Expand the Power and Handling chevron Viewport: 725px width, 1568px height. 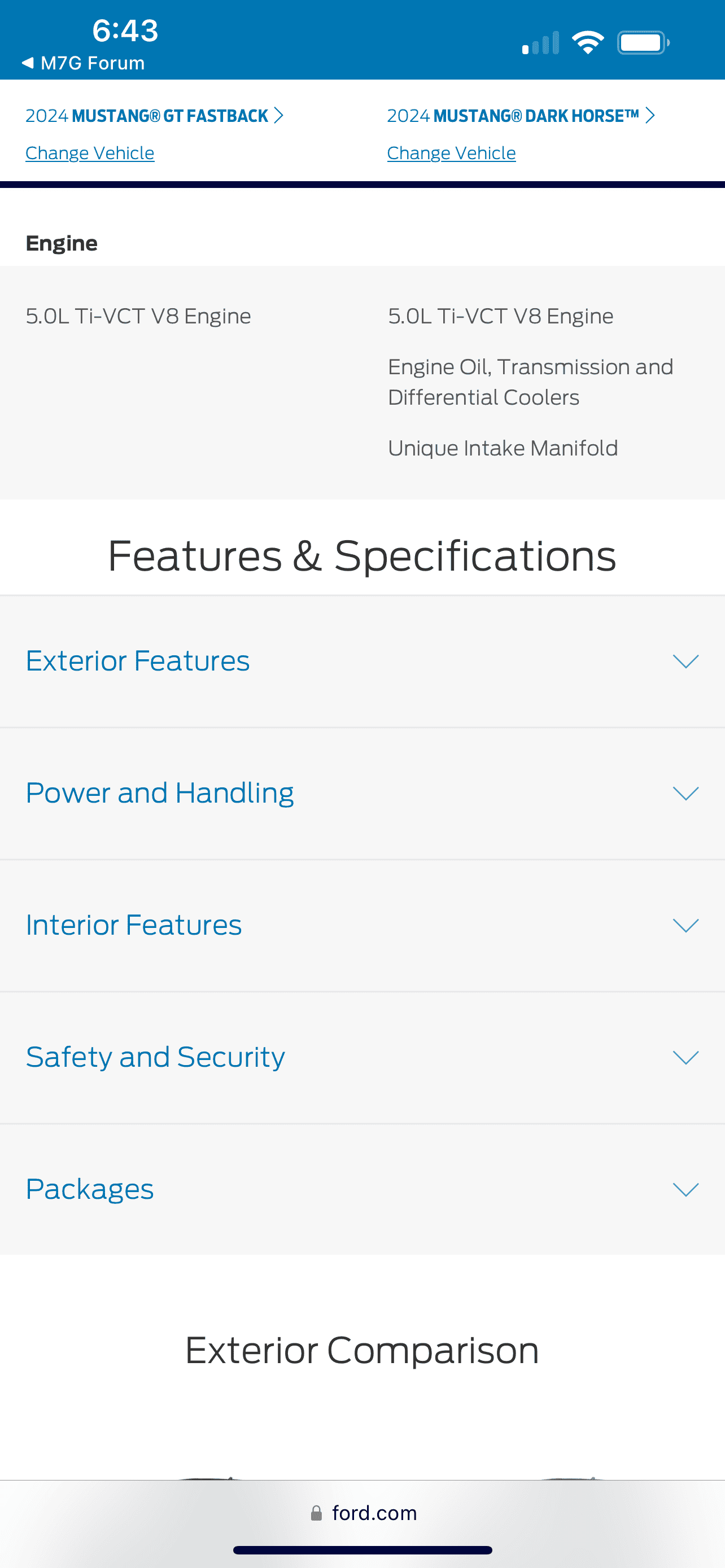685,793
